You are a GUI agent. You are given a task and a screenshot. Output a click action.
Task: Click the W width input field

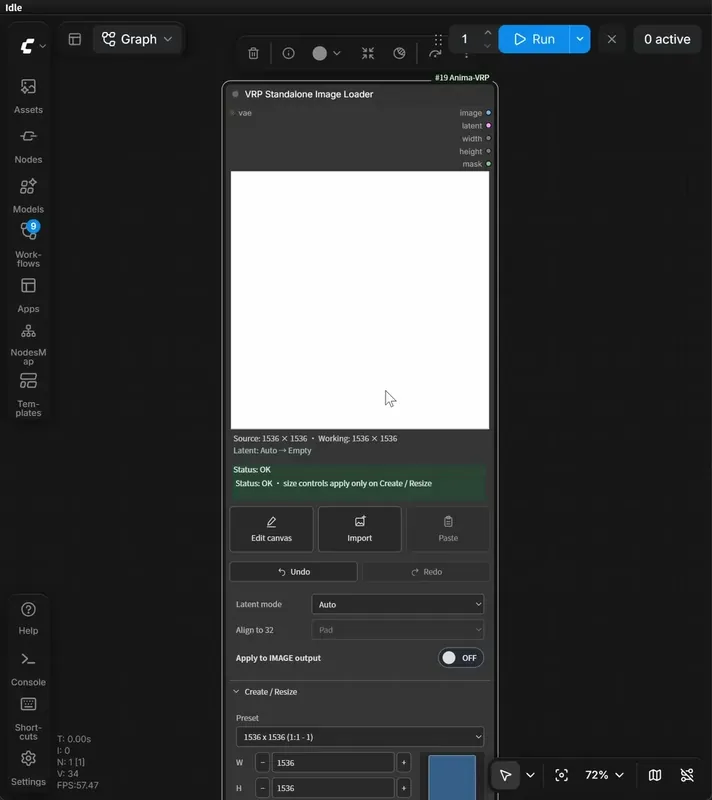pos(333,763)
